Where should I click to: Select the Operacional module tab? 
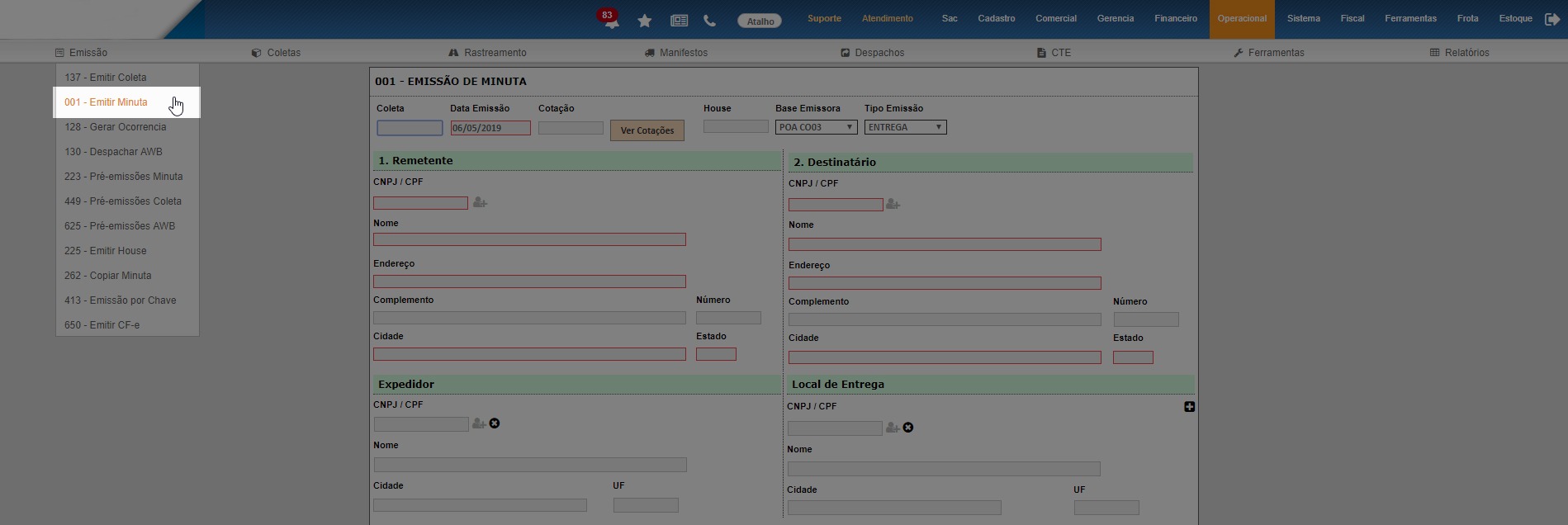1242,19
